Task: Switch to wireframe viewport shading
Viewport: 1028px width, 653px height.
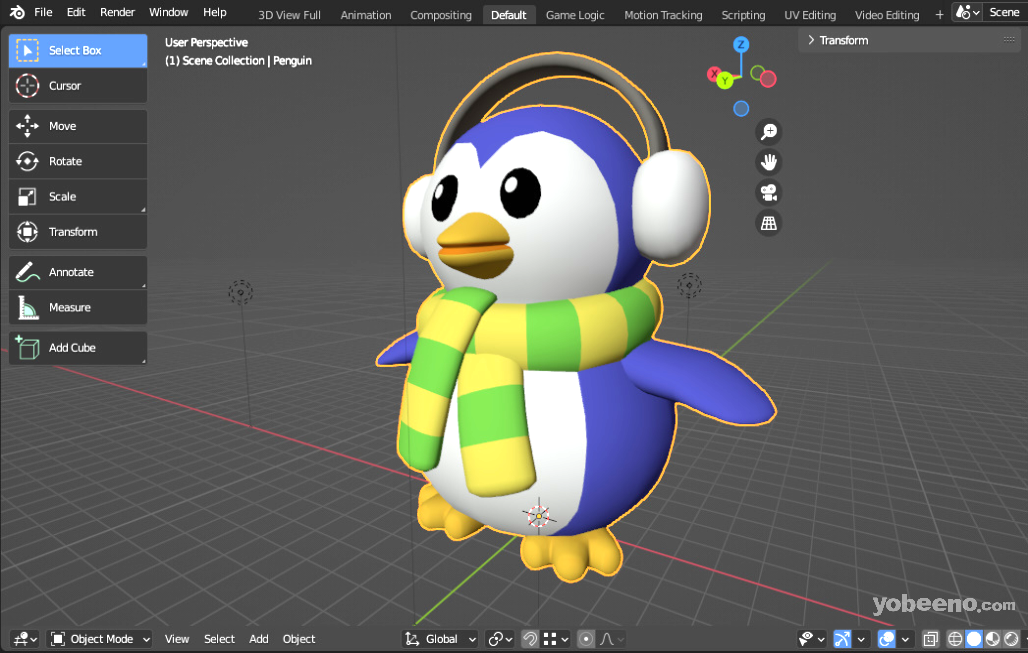Action: (x=955, y=639)
